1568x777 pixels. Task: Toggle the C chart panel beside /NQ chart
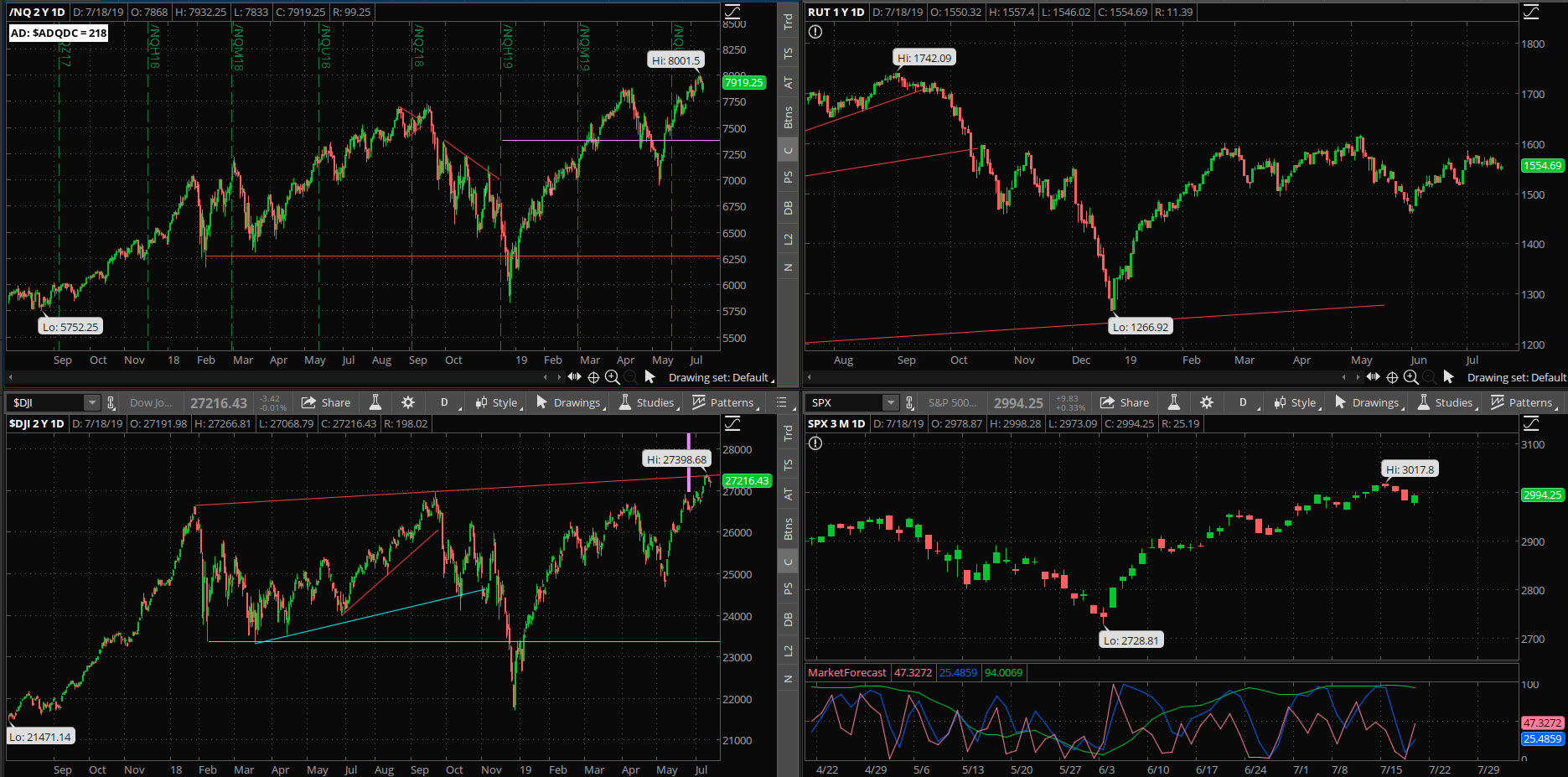point(788,151)
